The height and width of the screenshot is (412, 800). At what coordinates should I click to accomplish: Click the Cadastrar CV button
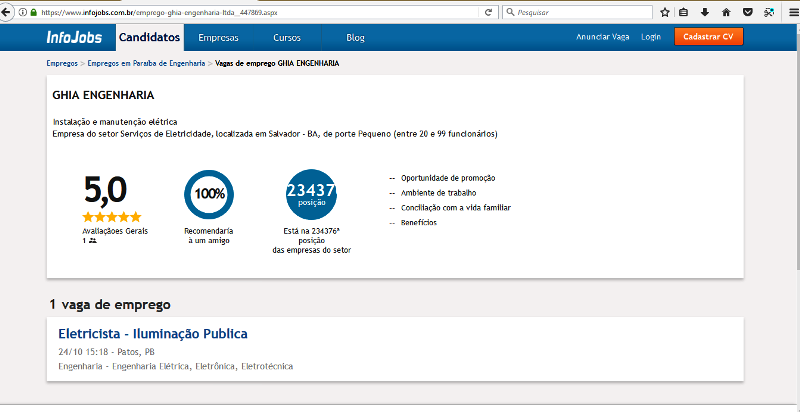tap(709, 37)
